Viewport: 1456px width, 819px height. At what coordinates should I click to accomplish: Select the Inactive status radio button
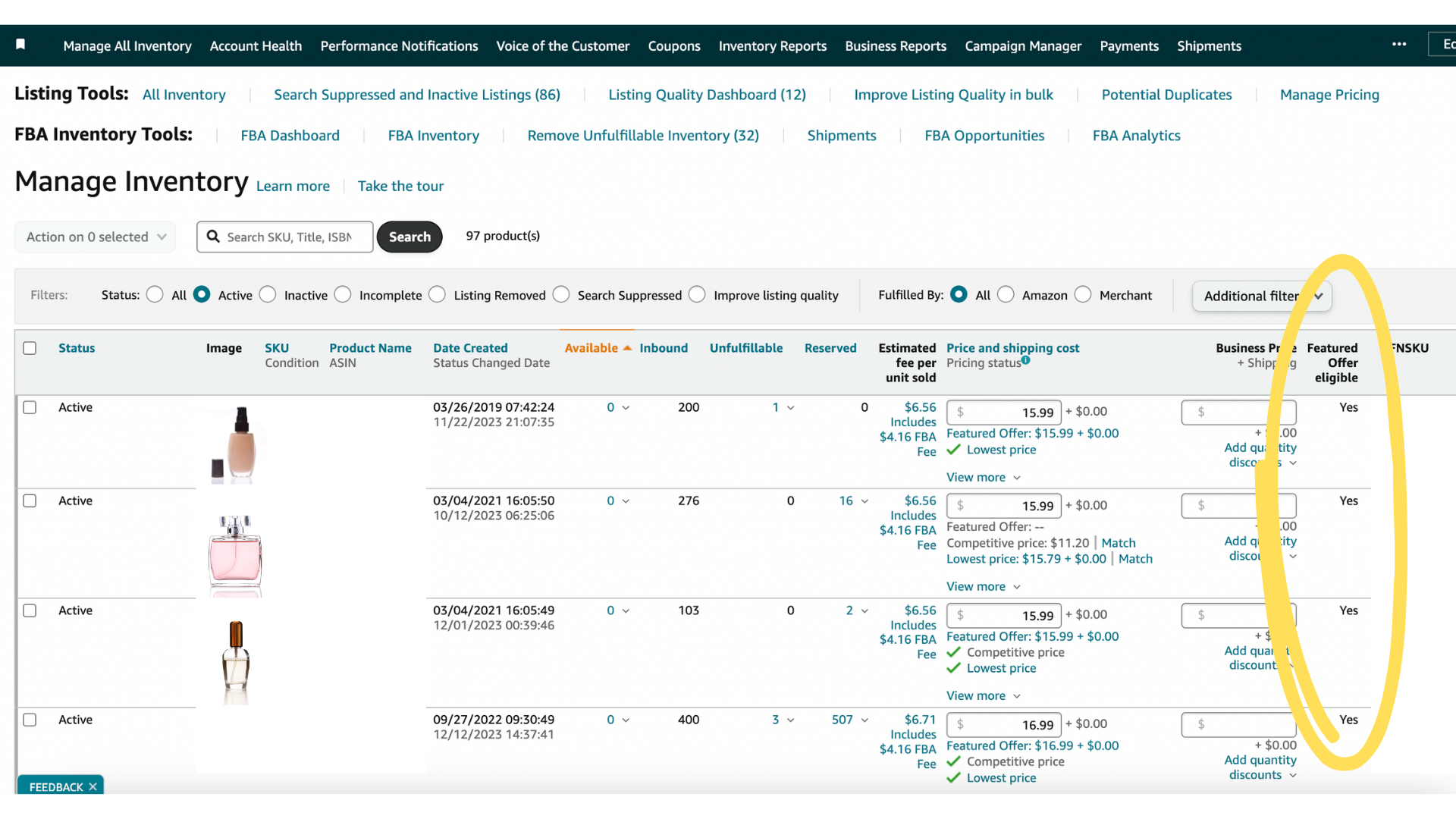click(267, 294)
